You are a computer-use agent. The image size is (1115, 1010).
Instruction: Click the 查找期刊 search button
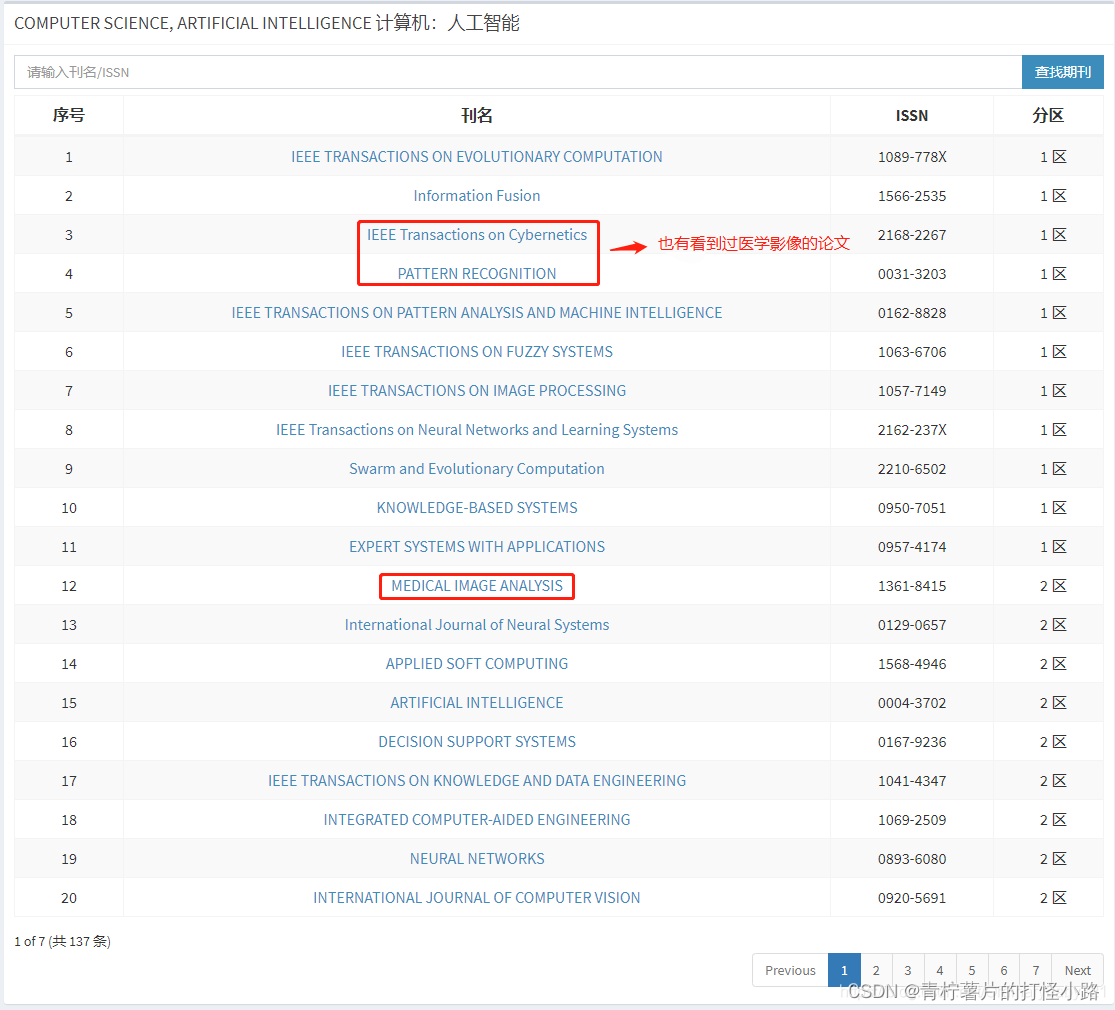point(1062,72)
